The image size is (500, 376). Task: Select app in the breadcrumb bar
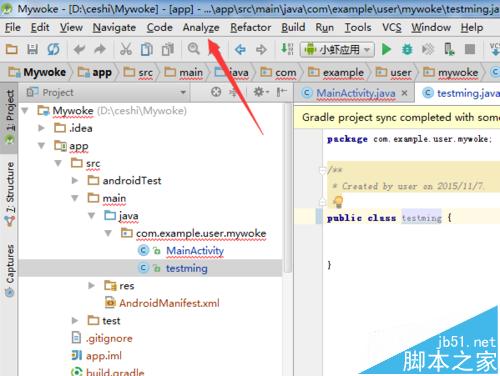[95, 72]
